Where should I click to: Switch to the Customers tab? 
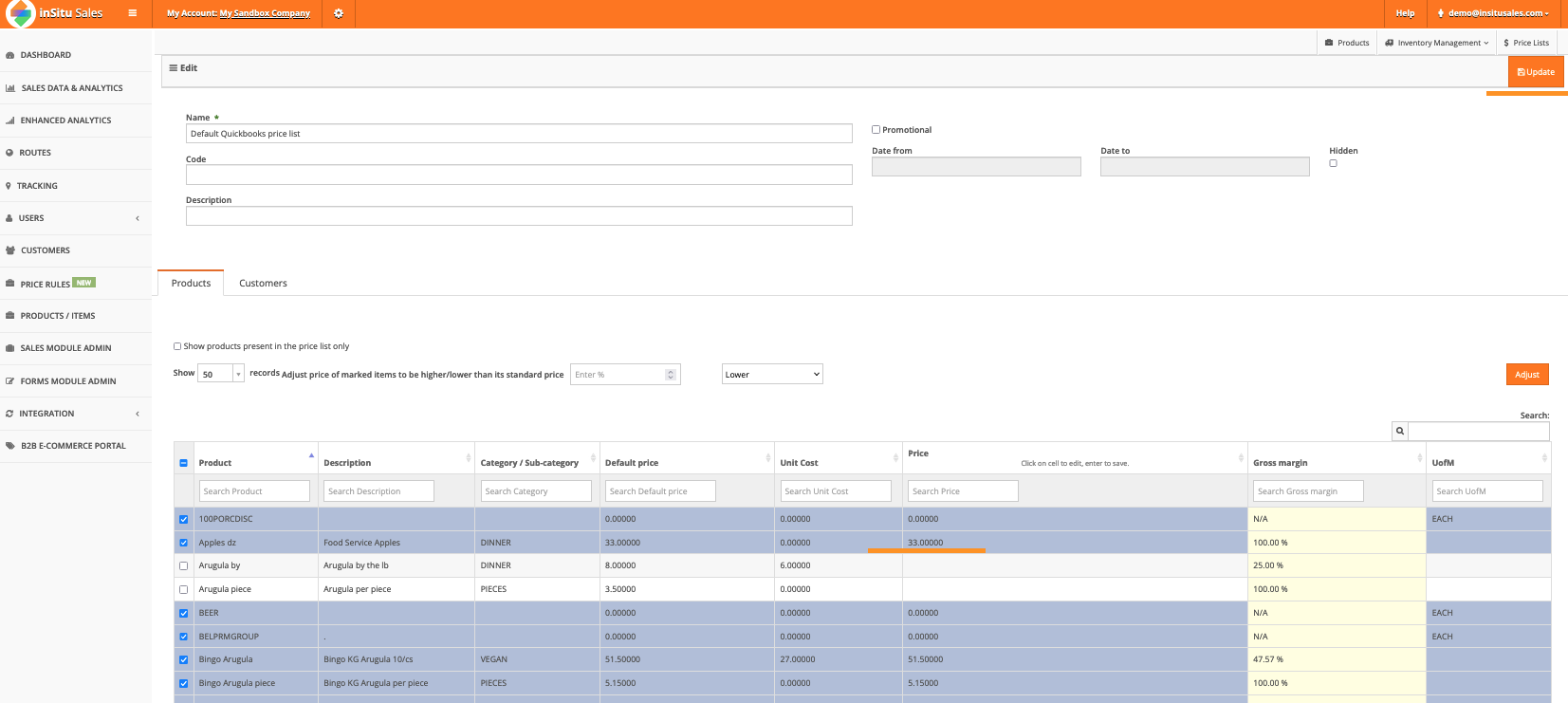pyautogui.click(x=263, y=284)
